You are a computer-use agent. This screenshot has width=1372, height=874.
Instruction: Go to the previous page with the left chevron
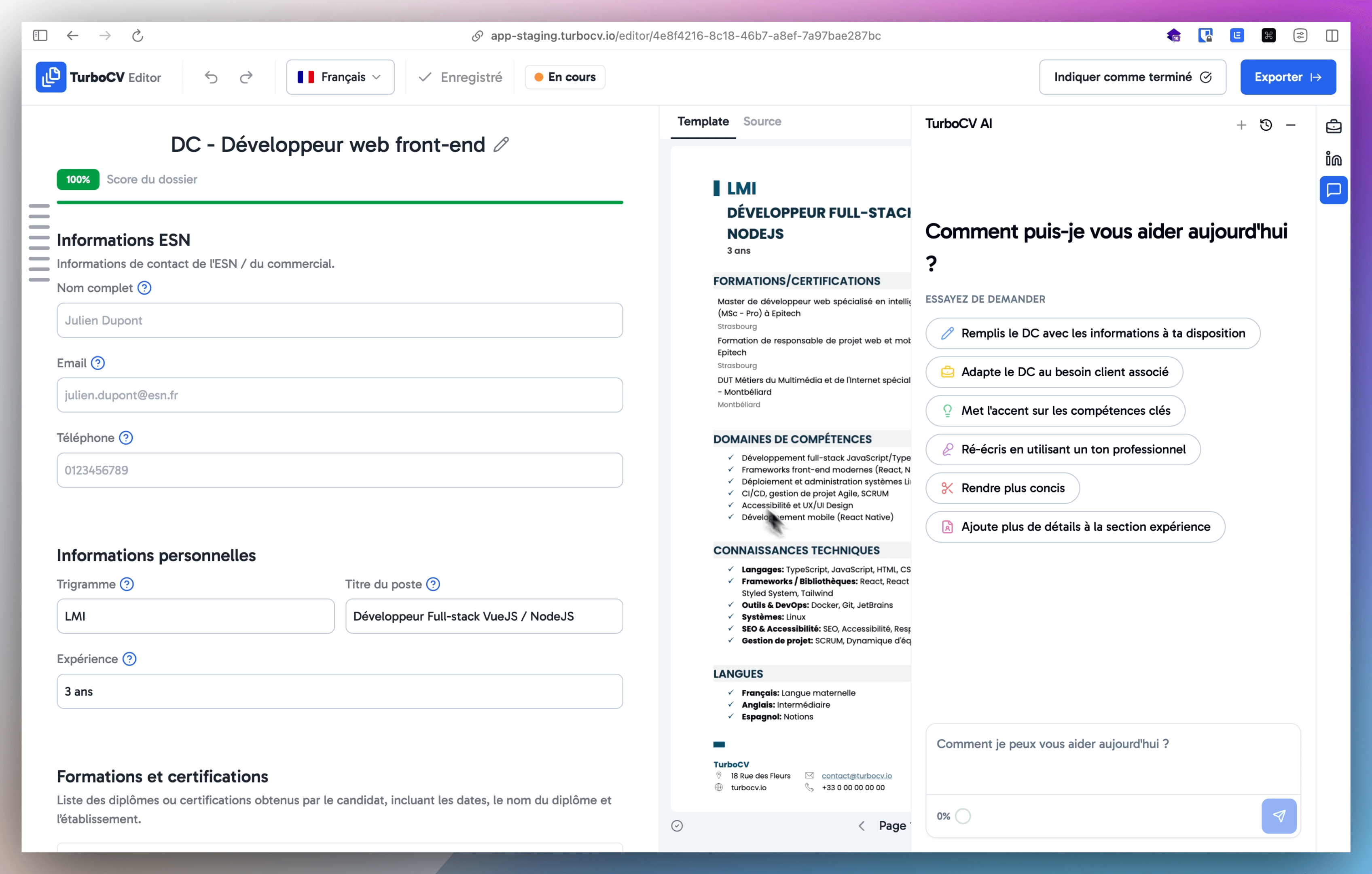tap(862, 825)
